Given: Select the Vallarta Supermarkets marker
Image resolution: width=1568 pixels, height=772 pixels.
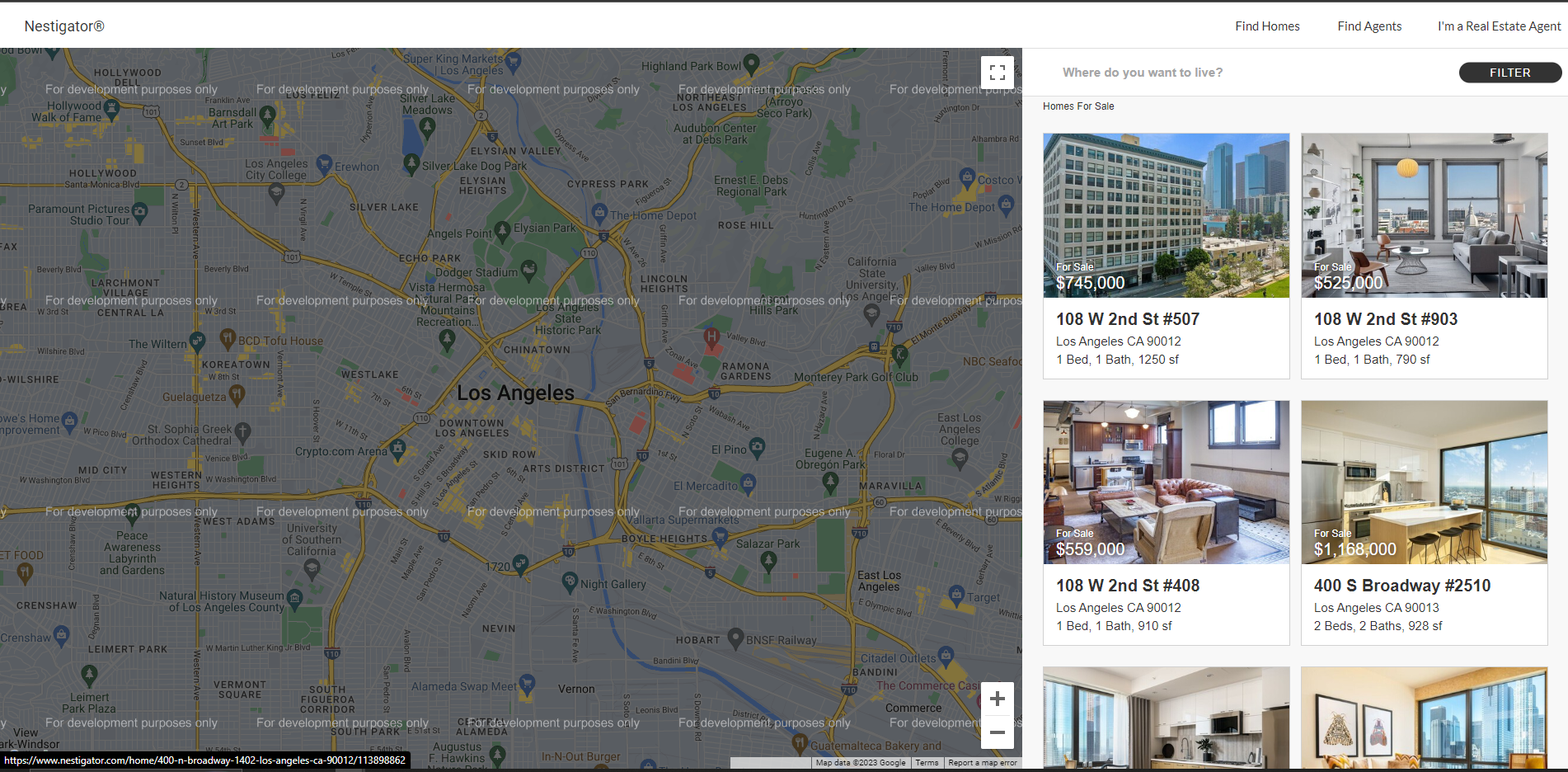Looking at the screenshot, I should click(720, 536).
